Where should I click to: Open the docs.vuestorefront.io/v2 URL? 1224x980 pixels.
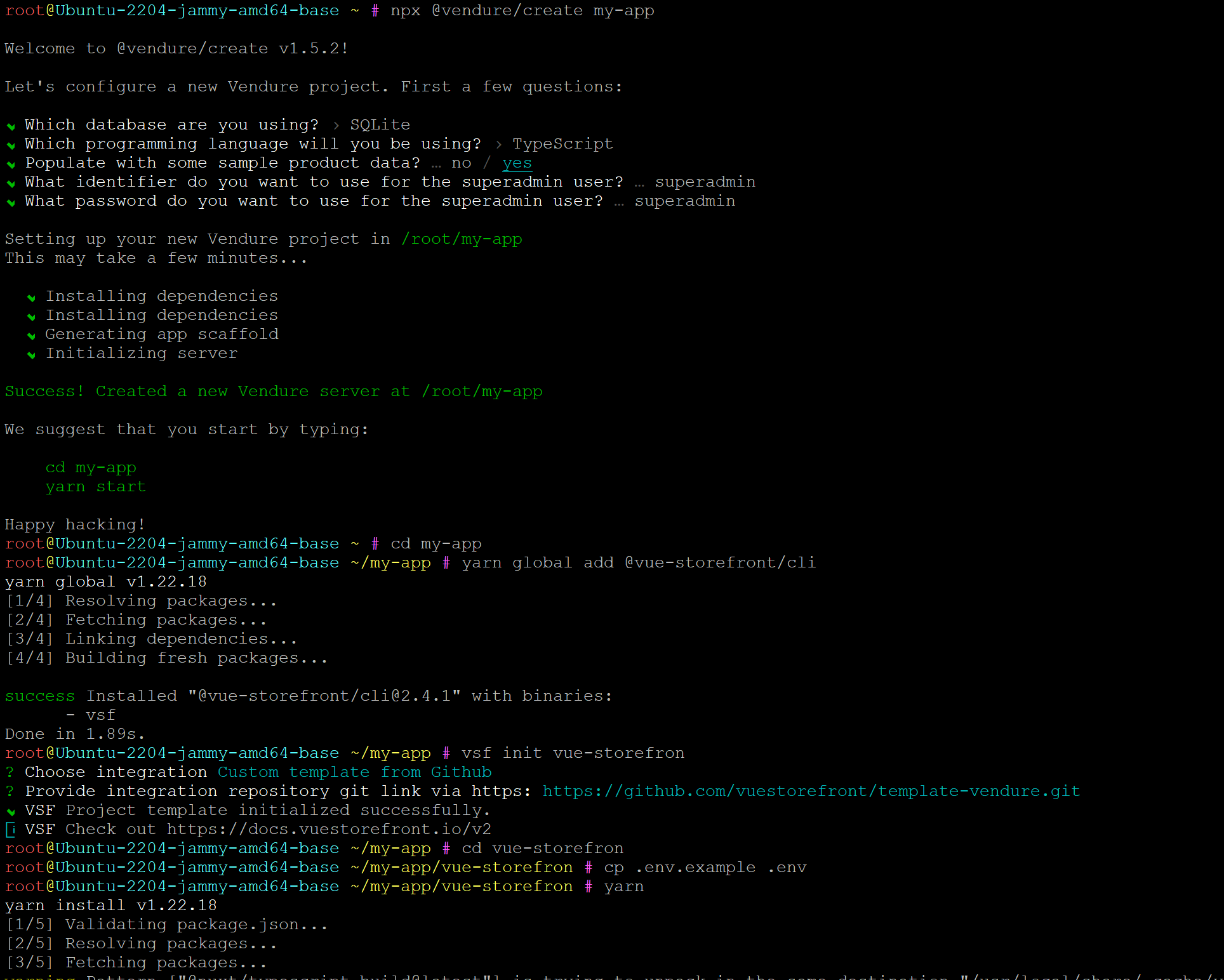coord(329,830)
